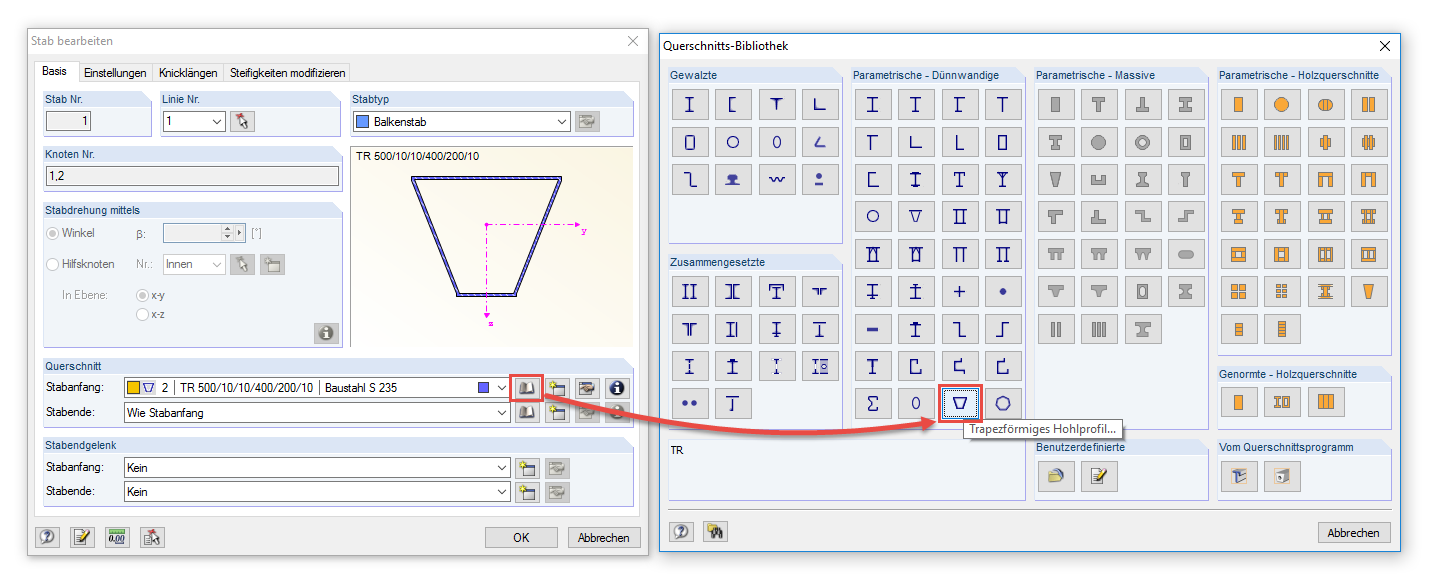Select rolled Z-section in Gewalzte
This screenshot has height=579, width=1433.
pos(690,179)
